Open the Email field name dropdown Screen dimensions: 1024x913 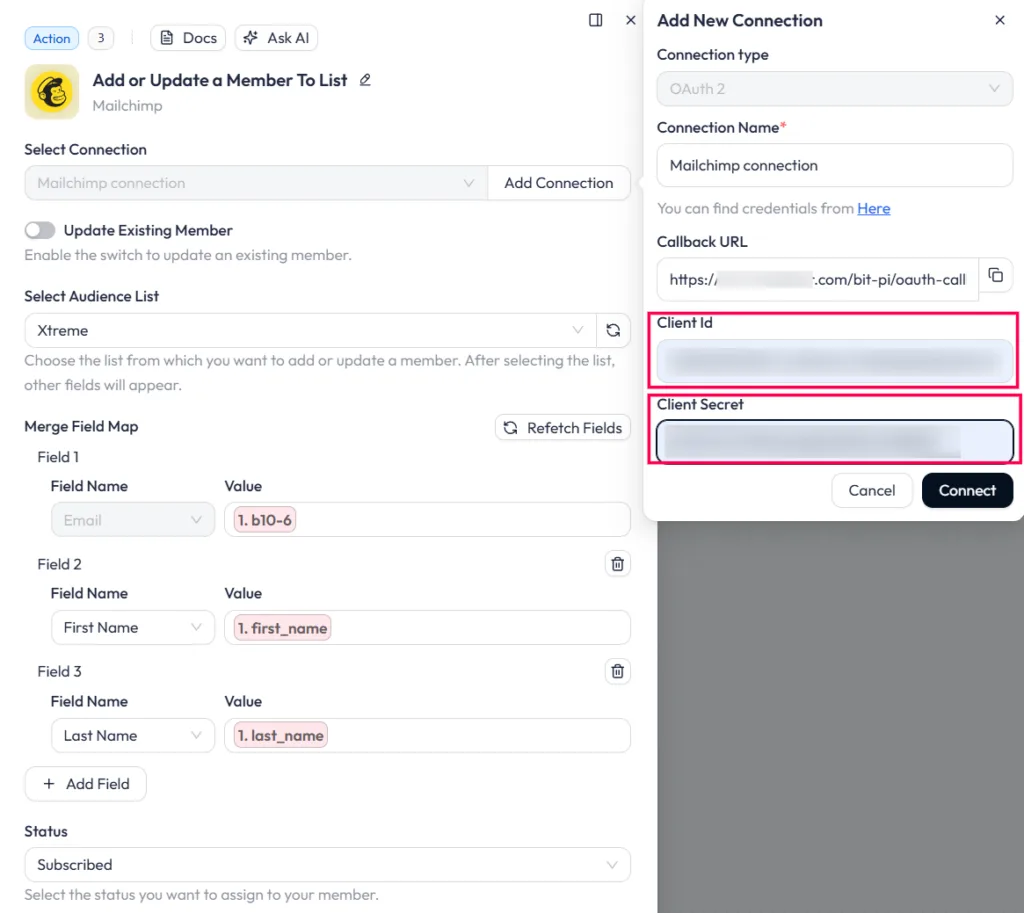click(133, 520)
